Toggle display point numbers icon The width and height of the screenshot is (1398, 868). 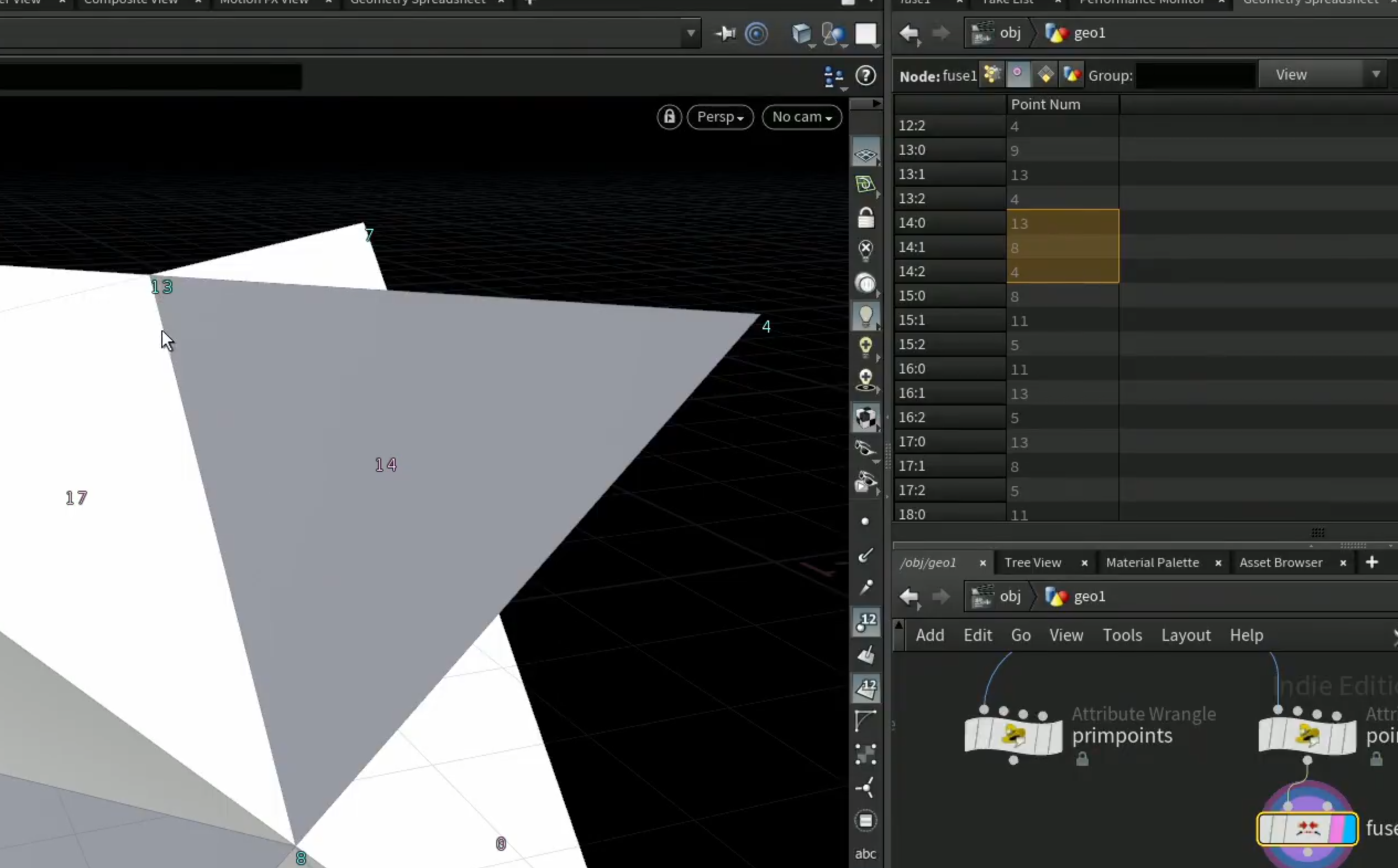pyautogui.click(x=866, y=622)
